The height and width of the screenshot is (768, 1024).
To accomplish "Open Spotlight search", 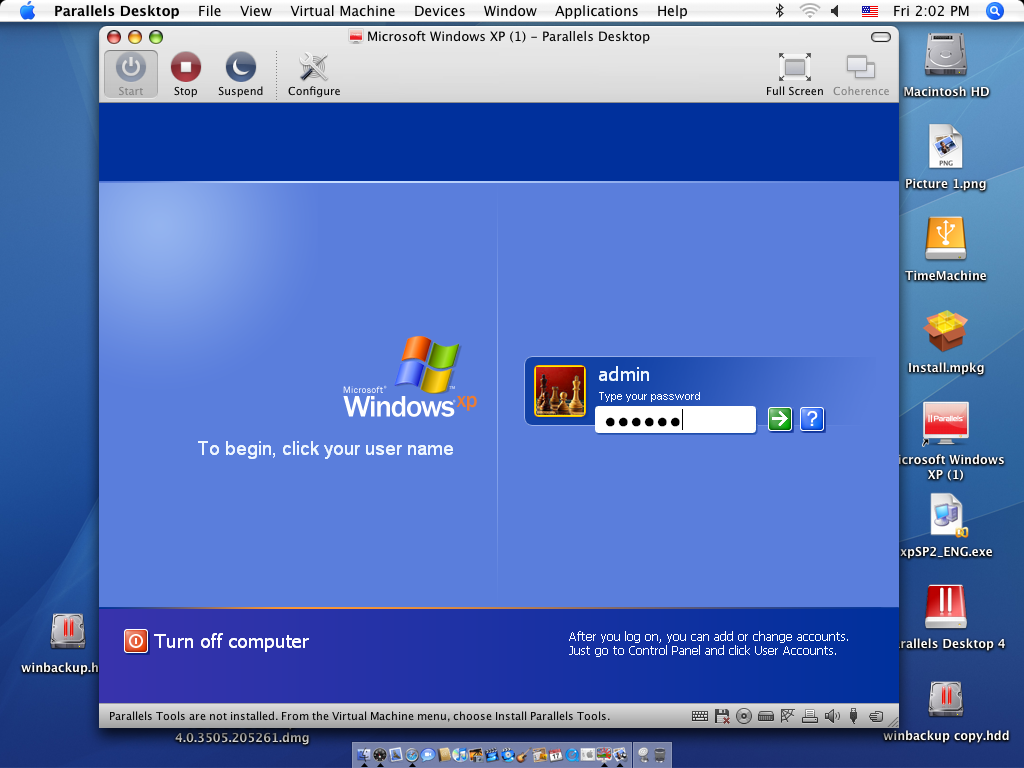I will click(x=995, y=10).
